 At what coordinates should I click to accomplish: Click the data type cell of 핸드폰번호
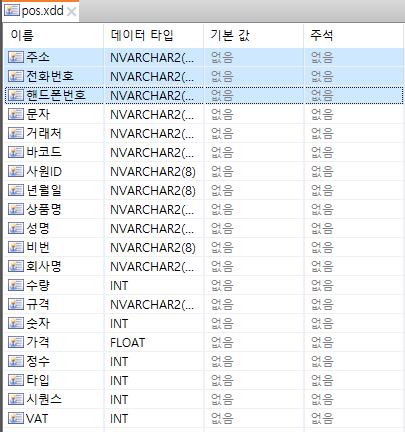click(153, 95)
